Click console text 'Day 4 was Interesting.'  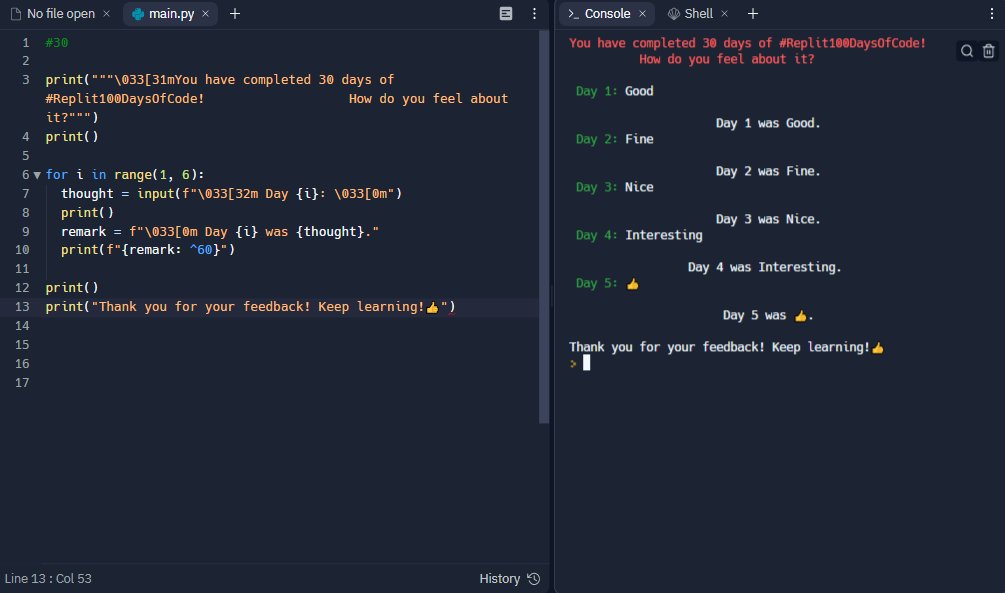(x=764, y=267)
